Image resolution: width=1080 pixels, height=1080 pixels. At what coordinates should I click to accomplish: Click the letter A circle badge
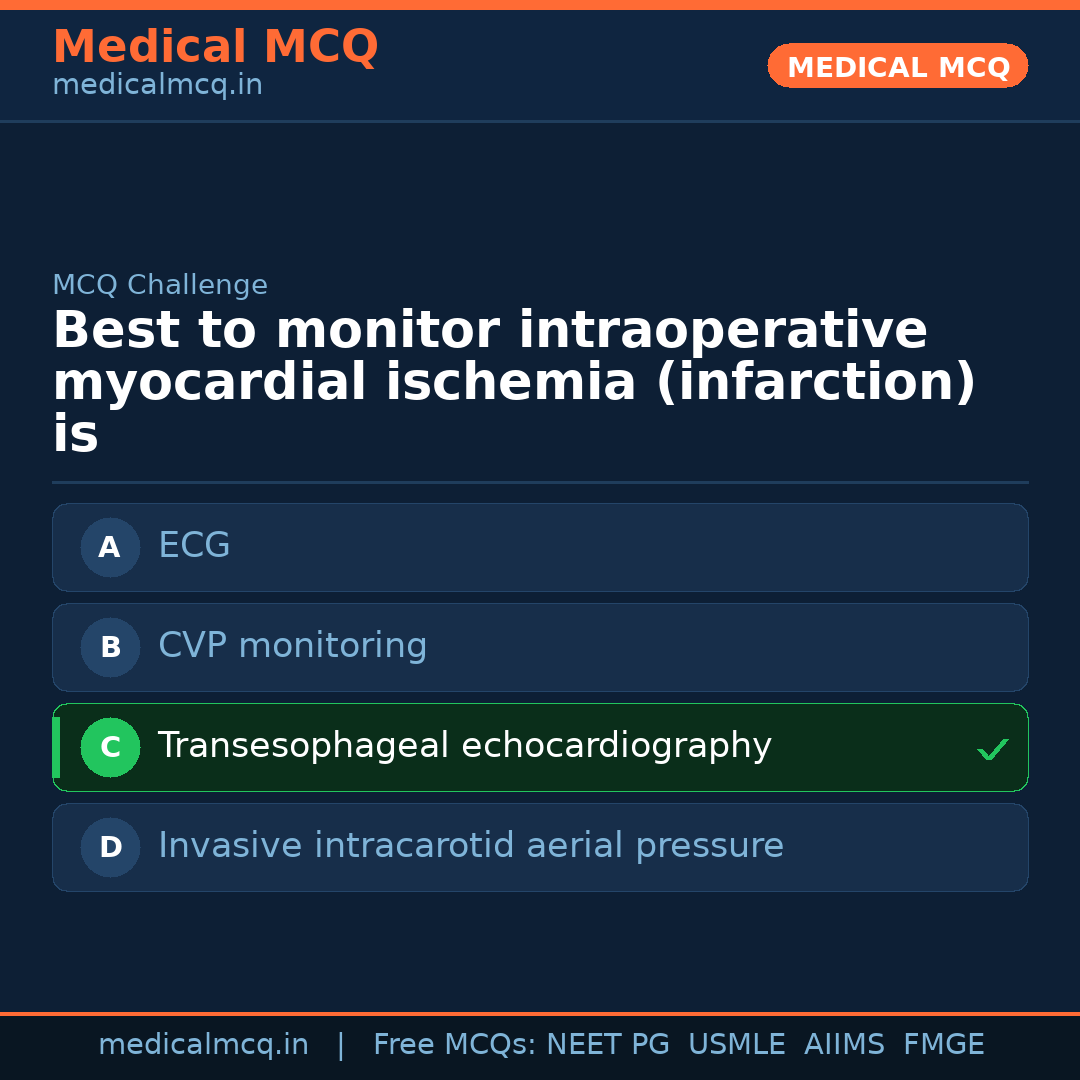pyautogui.click(x=110, y=547)
